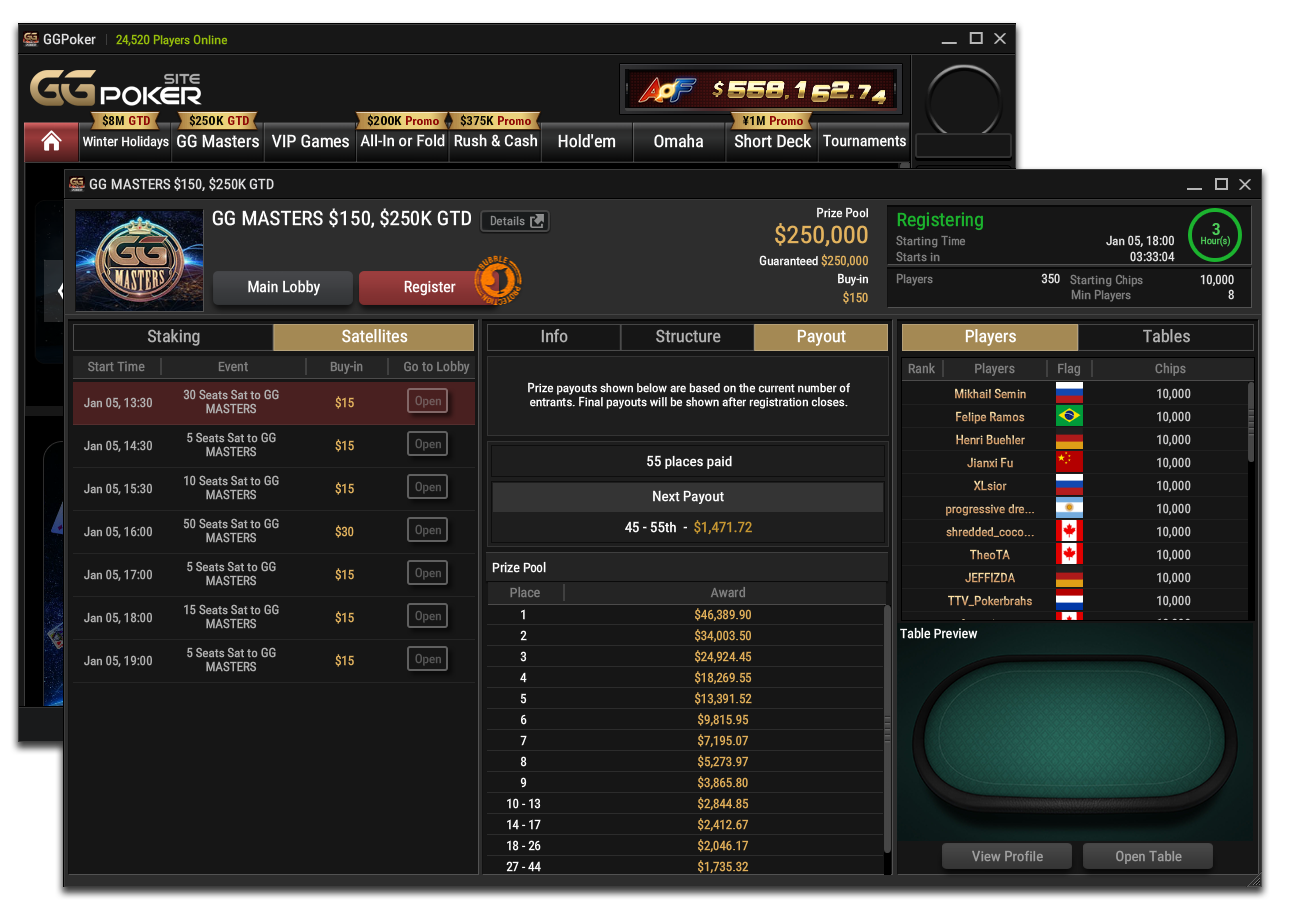Screen dimensions: 1300x920
Task: Select Short Deck in the navigation bar
Action: (x=772, y=142)
